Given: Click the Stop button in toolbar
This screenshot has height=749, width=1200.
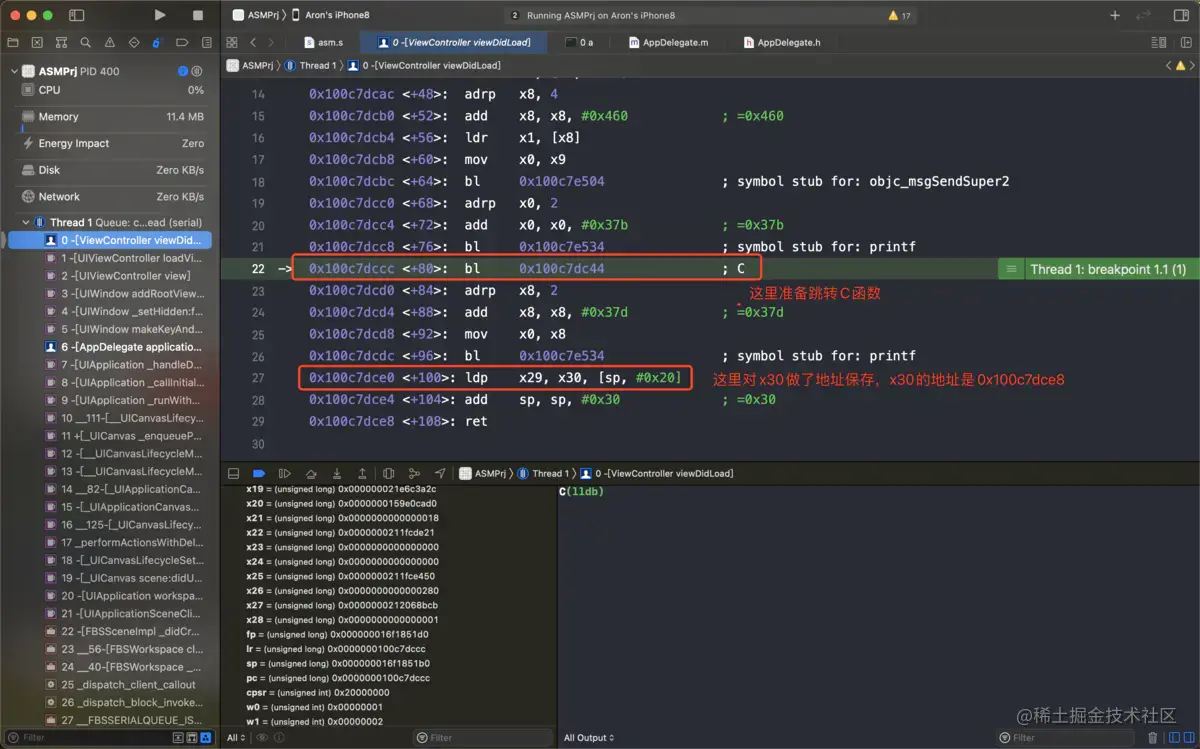Looking at the screenshot, I should [x=198, y=15].
